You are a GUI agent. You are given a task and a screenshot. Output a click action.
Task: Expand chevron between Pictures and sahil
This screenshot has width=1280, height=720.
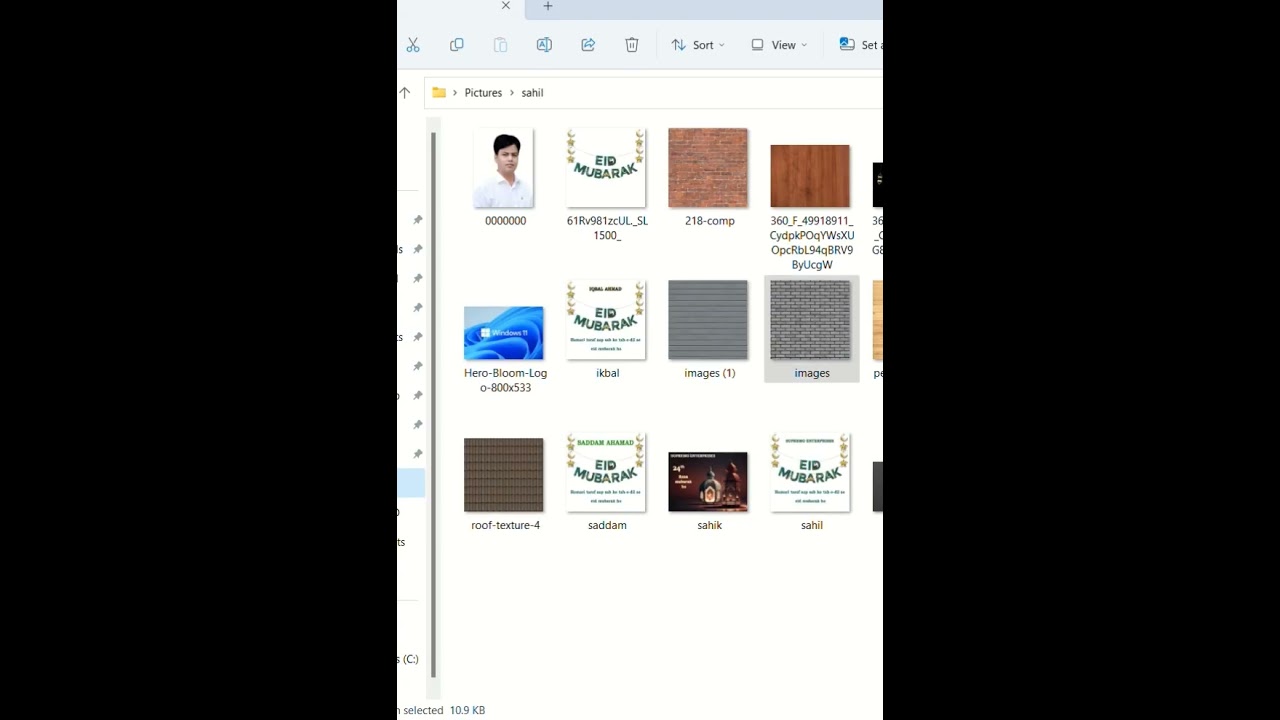[x=512, y=92]
